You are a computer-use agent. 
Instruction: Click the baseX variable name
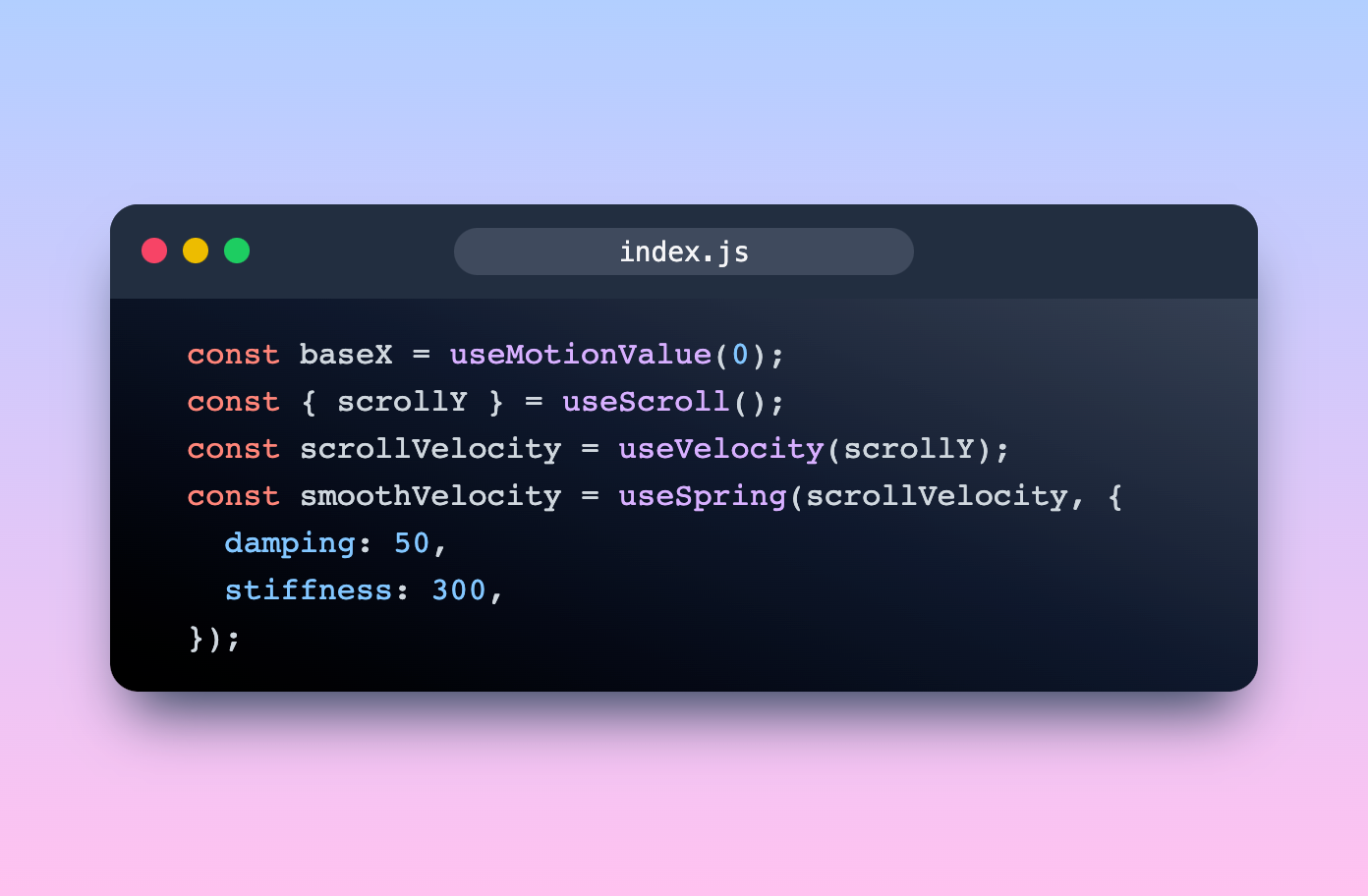[346, 354]
